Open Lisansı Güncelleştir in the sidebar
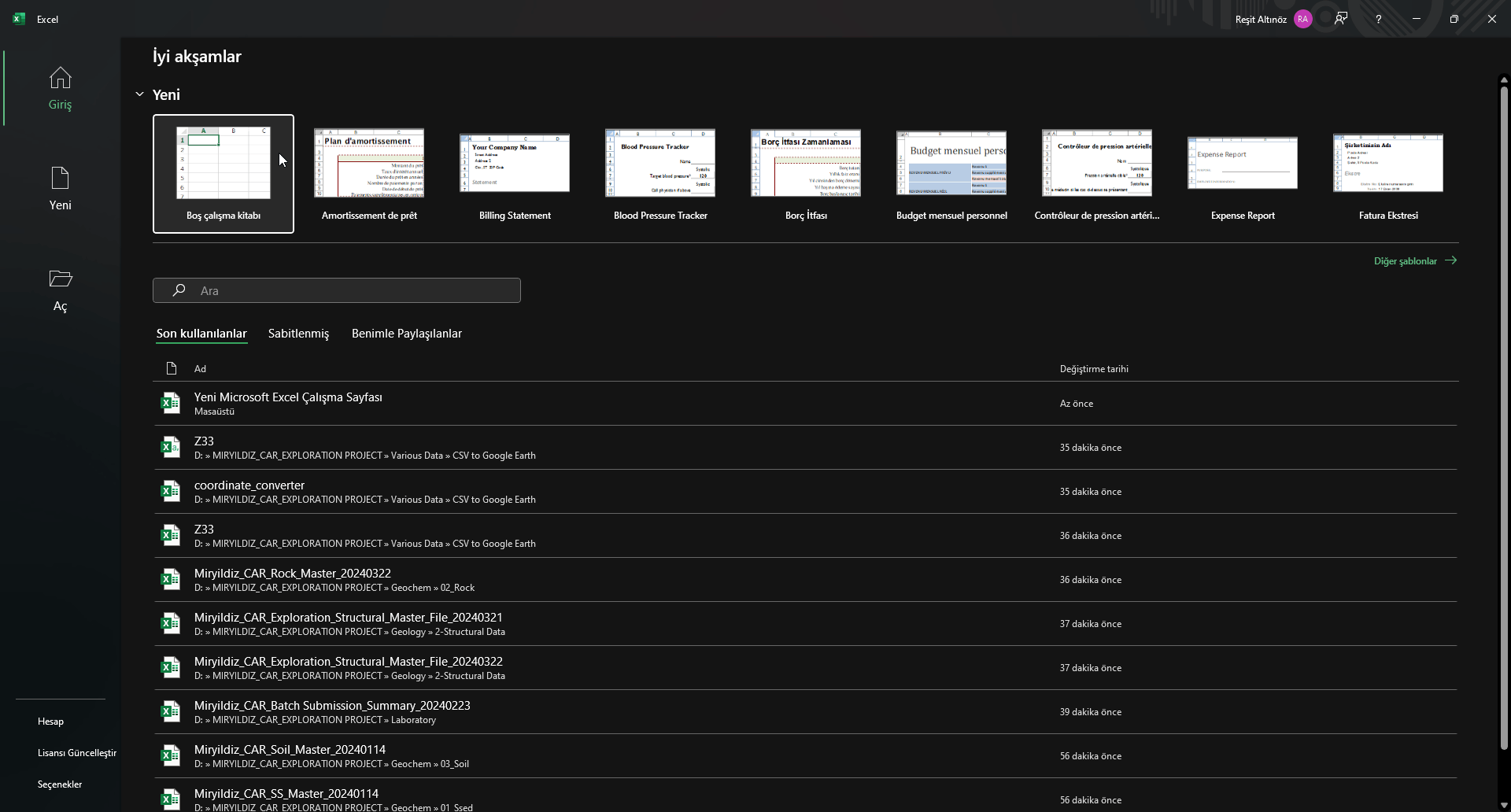Image resolution: width=1511 pixels, height=812 pixels. coord(77,753)
